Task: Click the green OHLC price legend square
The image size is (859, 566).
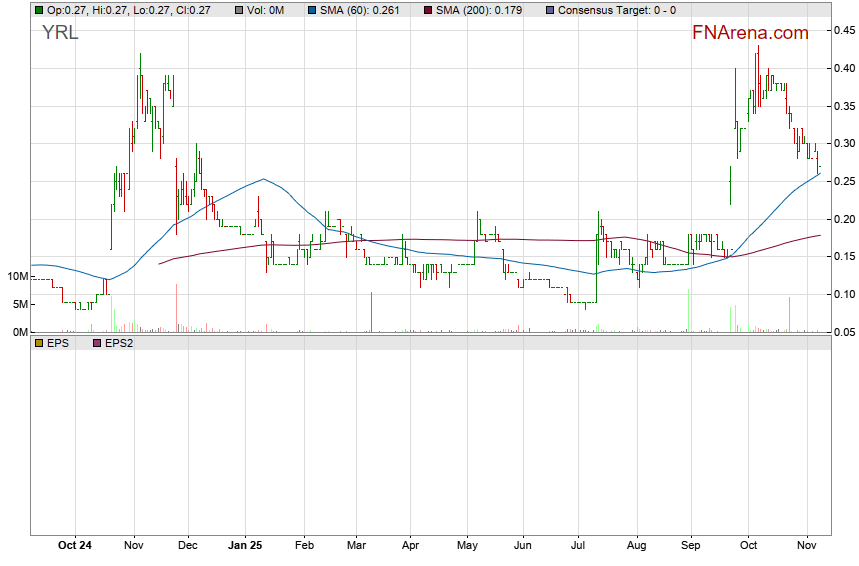Action: point(39,10)
